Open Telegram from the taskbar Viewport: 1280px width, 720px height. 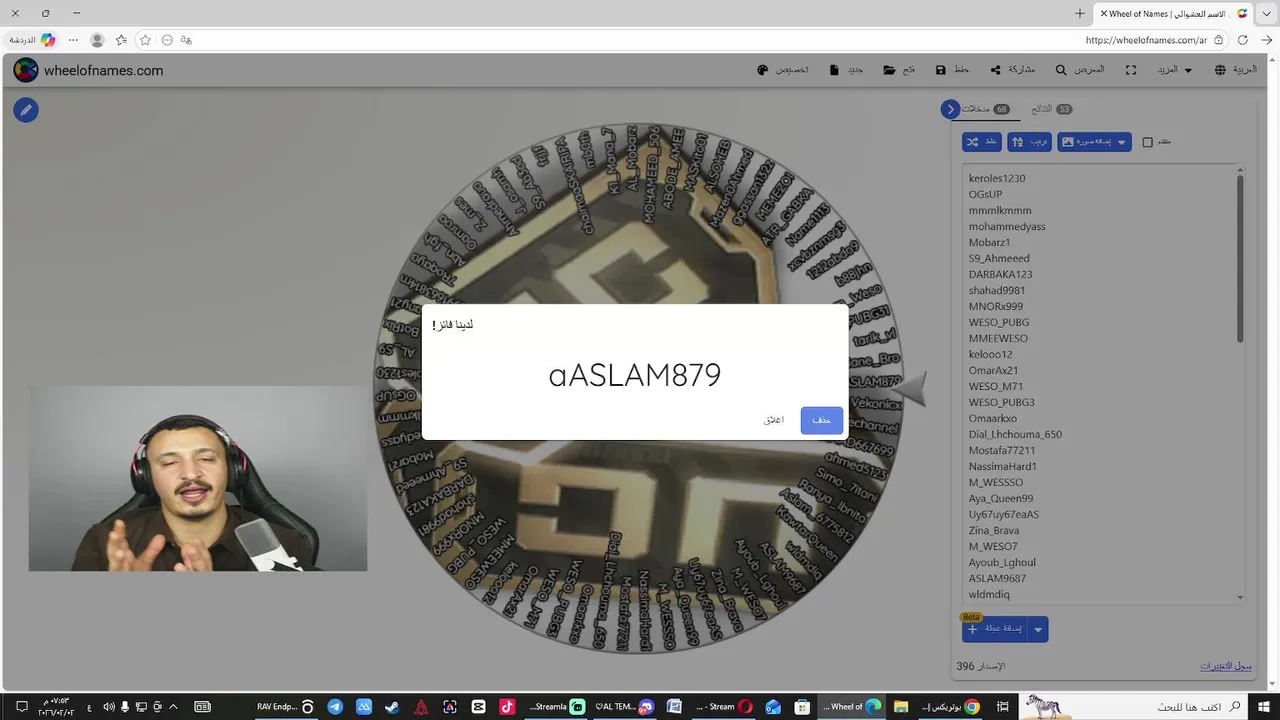click(335, 706)
